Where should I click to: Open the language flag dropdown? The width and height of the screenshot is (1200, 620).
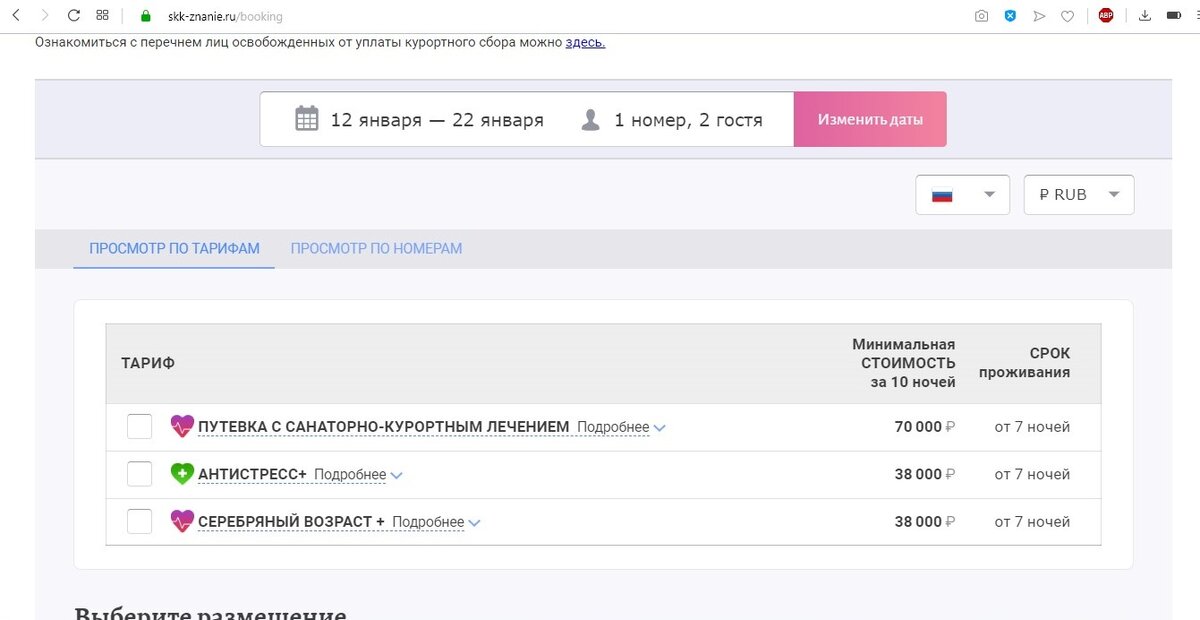[x=962, y=194]
